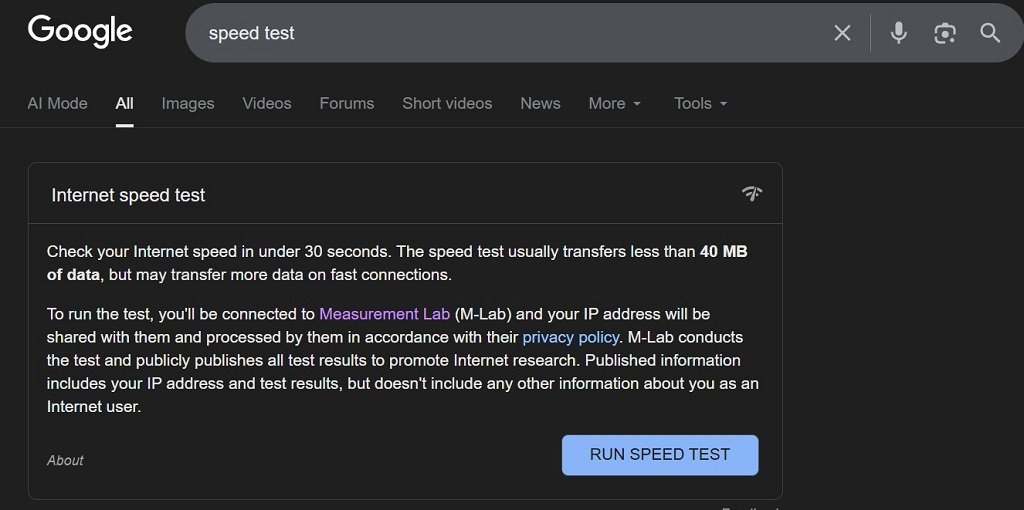This screenshot has height=510, width=1024.
Task: Switch to Images tab
Action: (188, 103)
